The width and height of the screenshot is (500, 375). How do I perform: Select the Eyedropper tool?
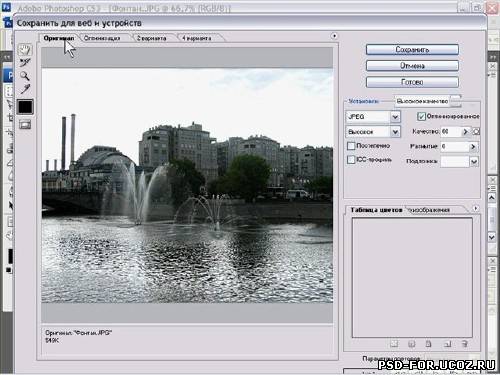25,89
